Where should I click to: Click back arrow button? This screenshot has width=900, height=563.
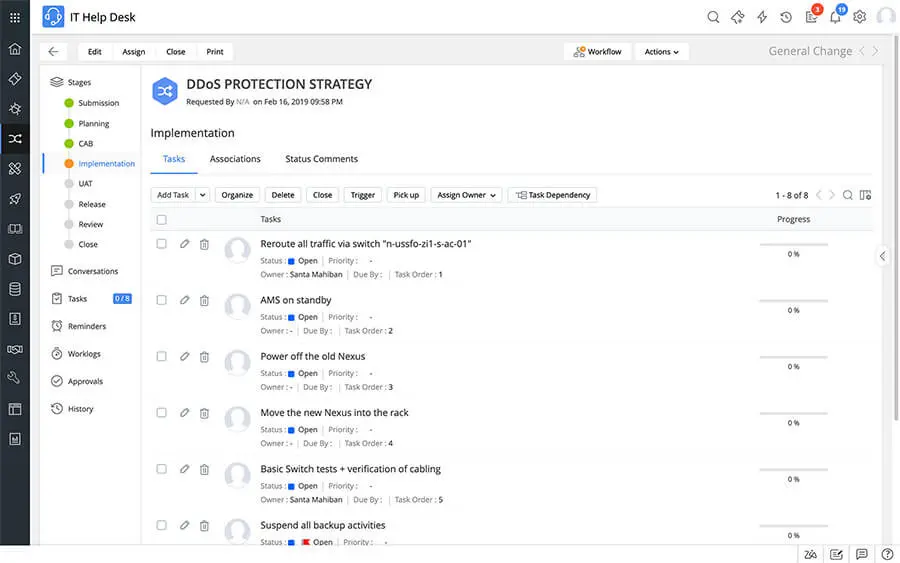(53, 52)
